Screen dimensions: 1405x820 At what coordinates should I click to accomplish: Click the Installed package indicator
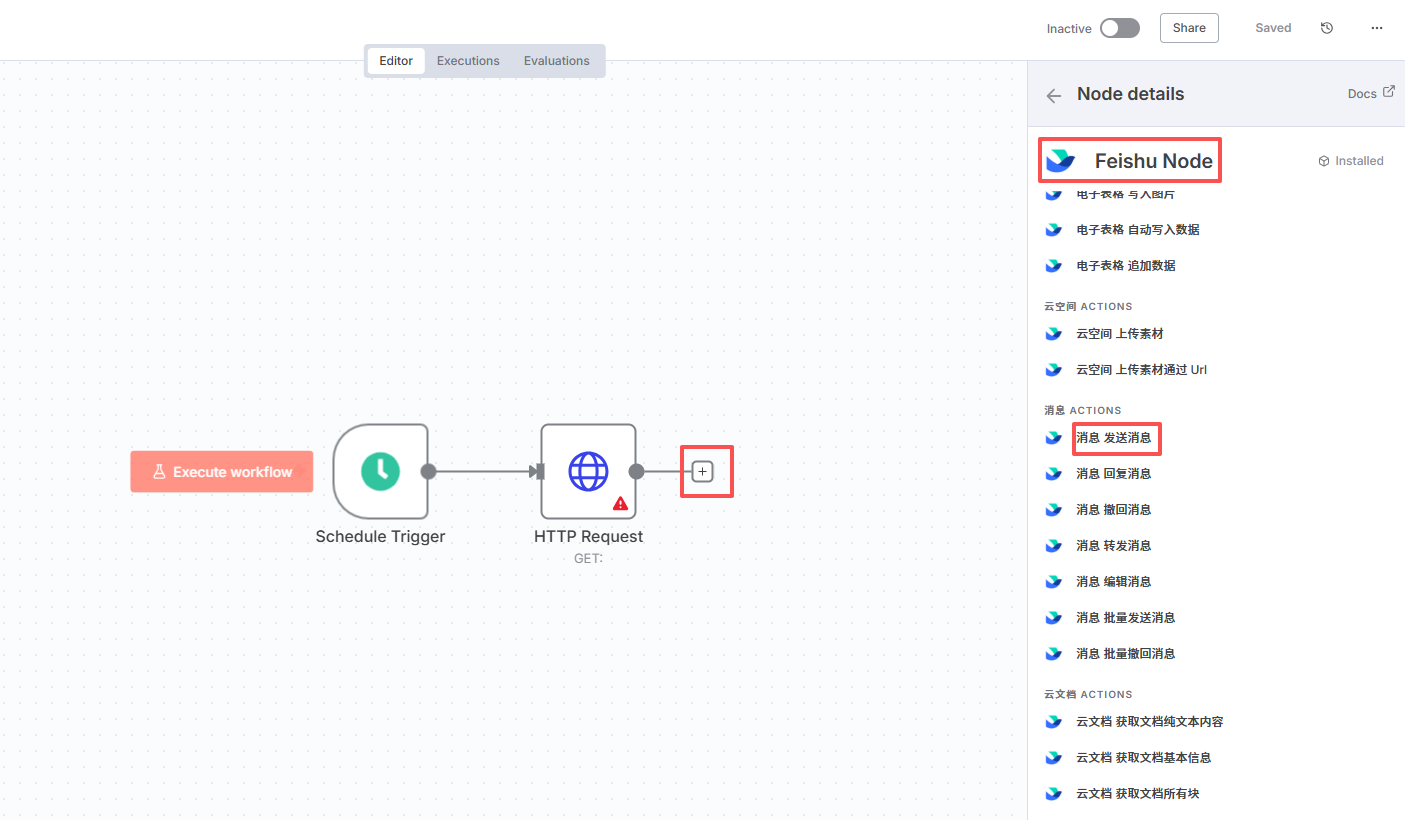[x=1351, y=161]
